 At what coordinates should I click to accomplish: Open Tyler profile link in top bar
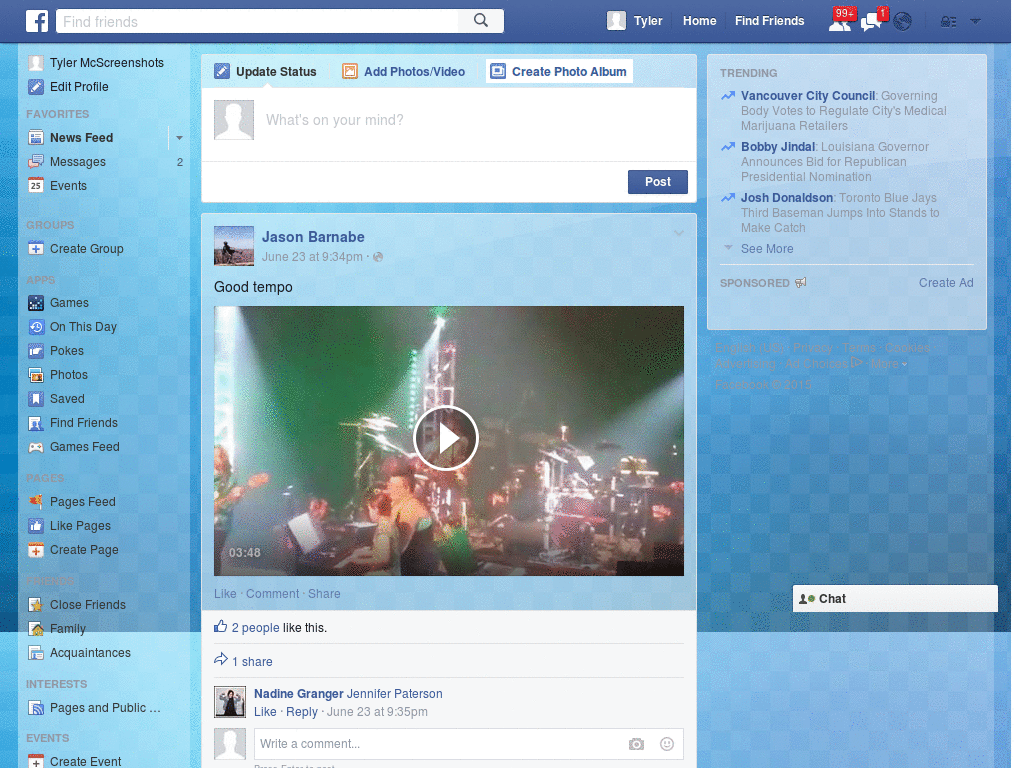pos(648,21)
